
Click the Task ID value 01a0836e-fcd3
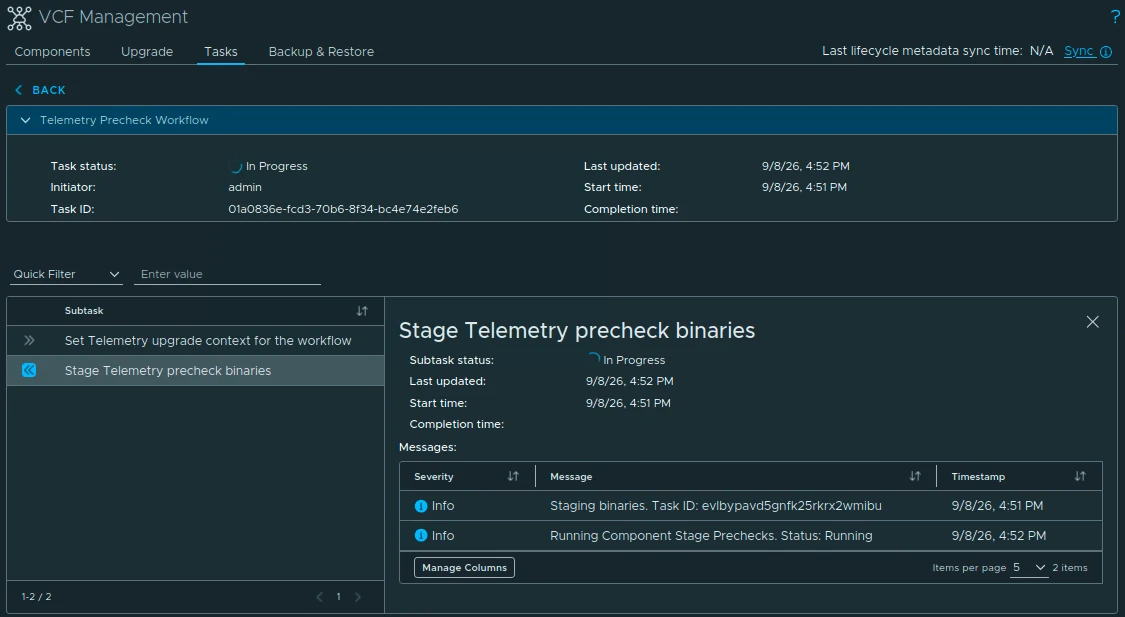click(x=343, y=209)
